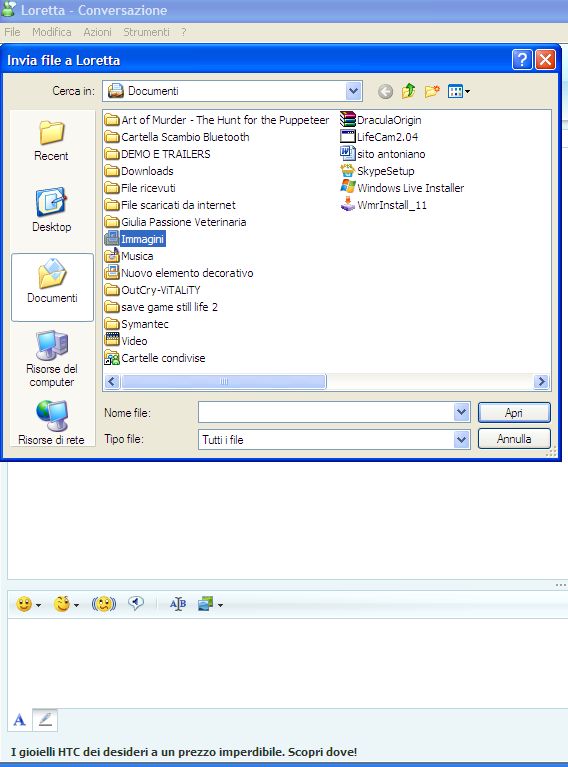
Task: Select Cartelle condivise item
Action: (155, 358)
